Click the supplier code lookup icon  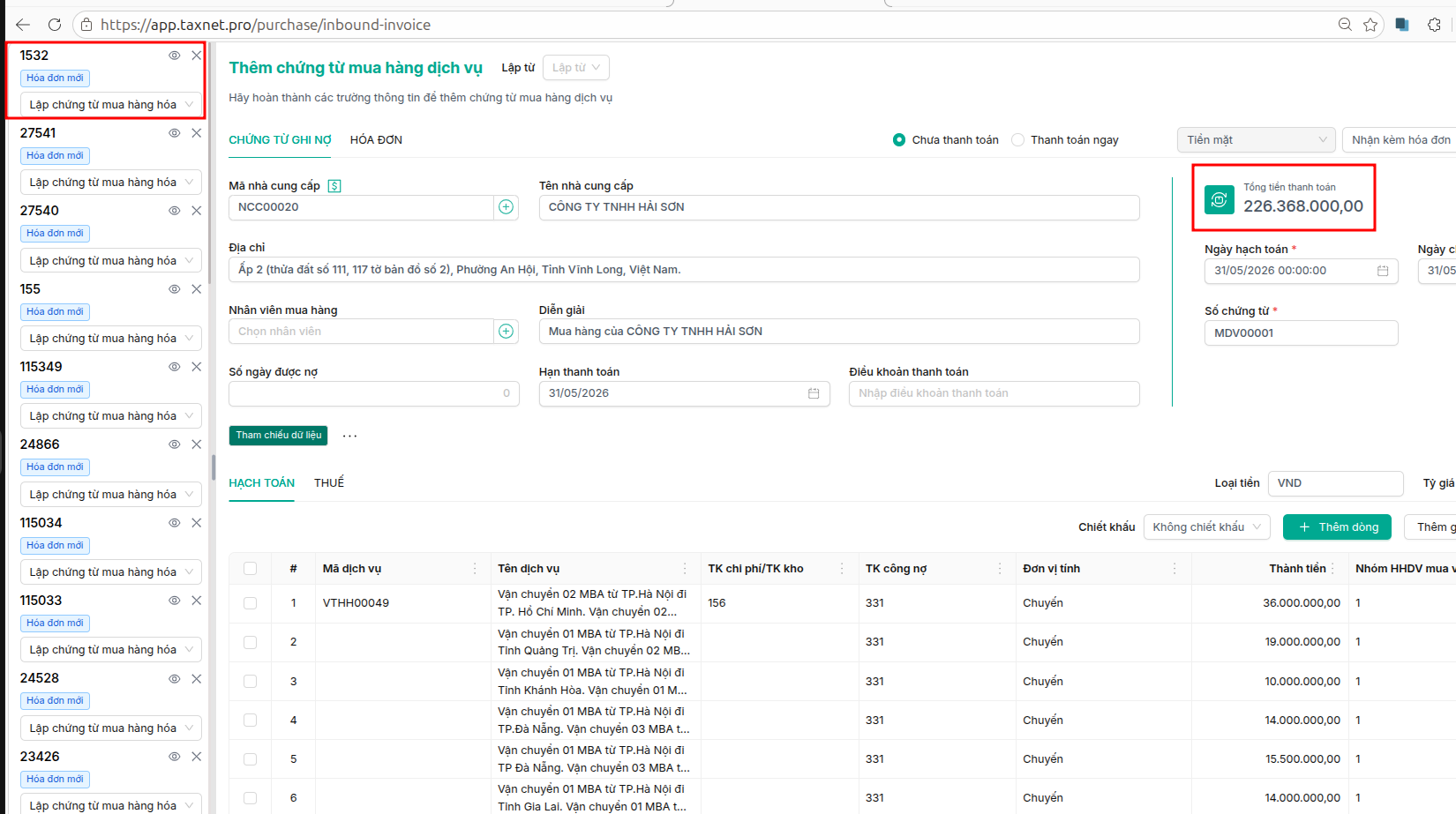click(334, 186)
